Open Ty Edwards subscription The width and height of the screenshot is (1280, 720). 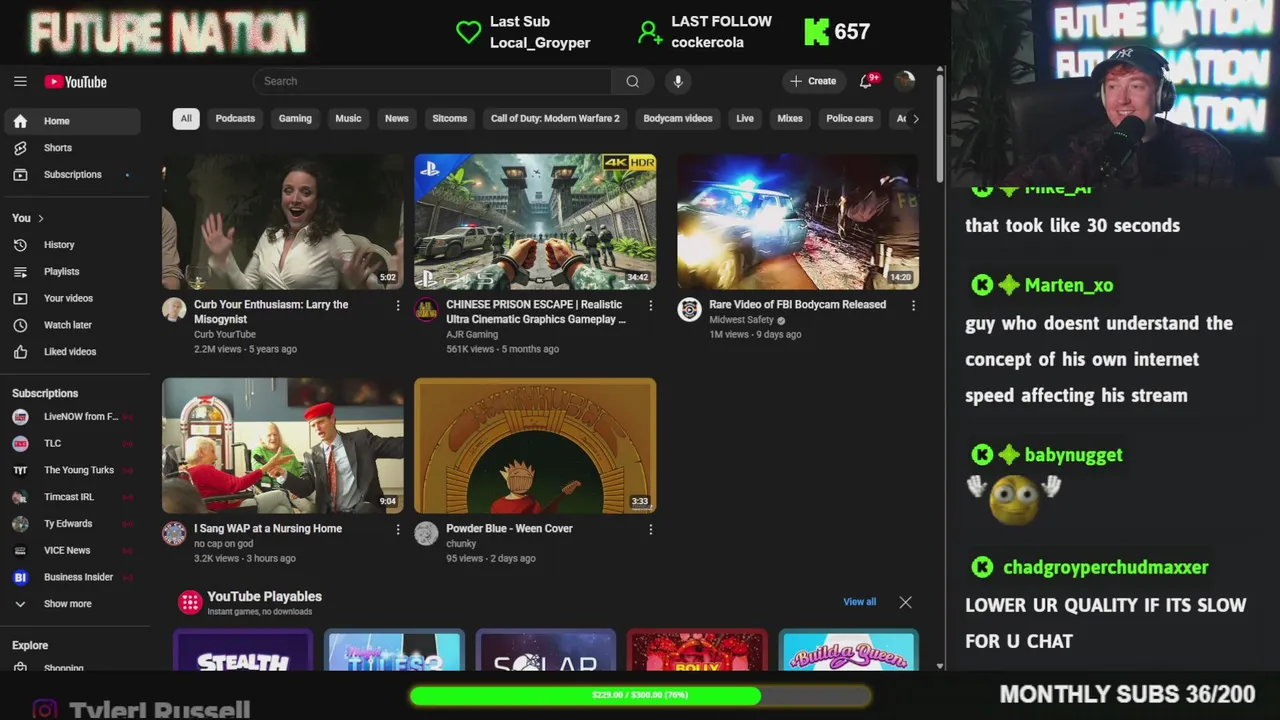70,524
